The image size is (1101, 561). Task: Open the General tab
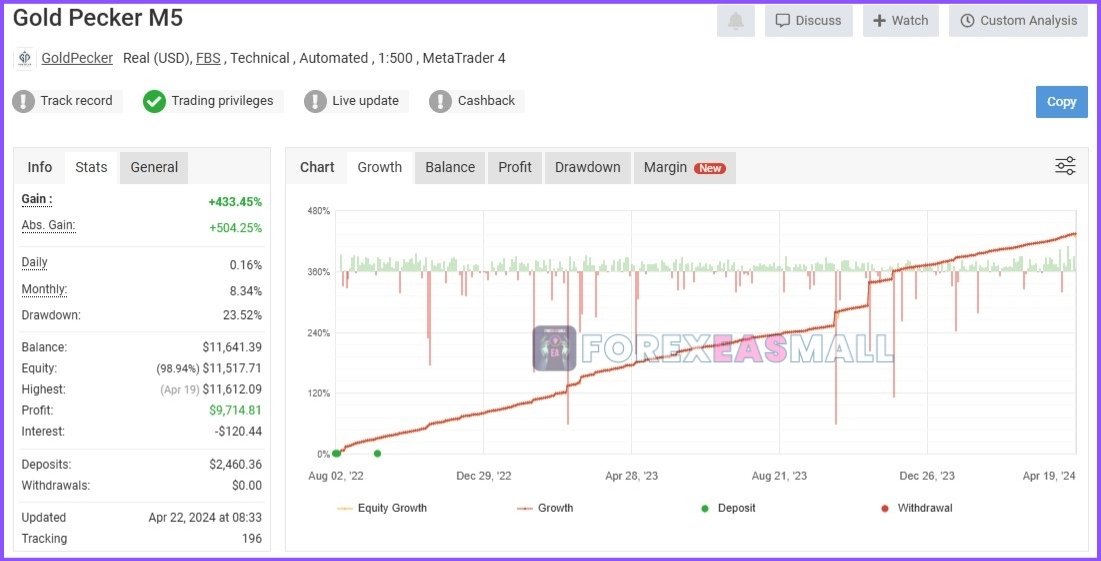(154, 167)
